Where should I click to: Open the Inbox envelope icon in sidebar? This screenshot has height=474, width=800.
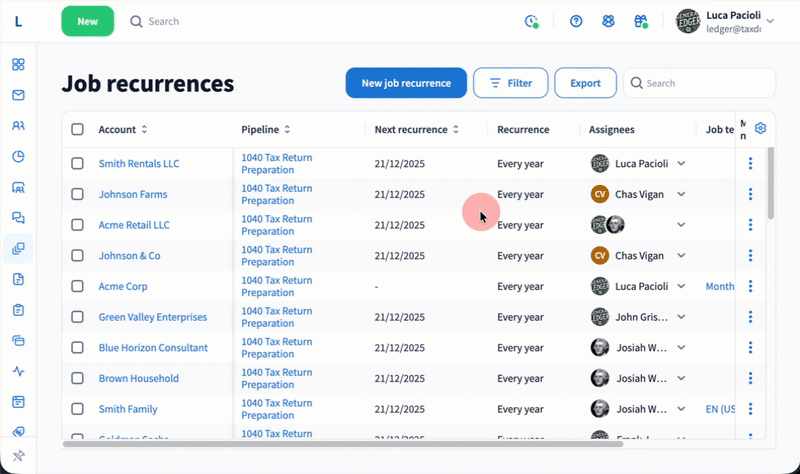(x=18, y=95)
